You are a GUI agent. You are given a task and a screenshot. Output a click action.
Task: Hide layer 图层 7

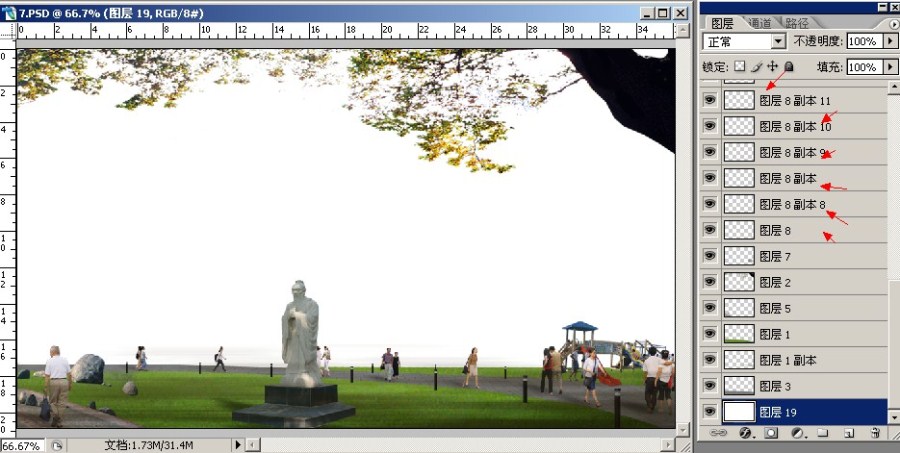pyautogui.click(x=710, y=255)
